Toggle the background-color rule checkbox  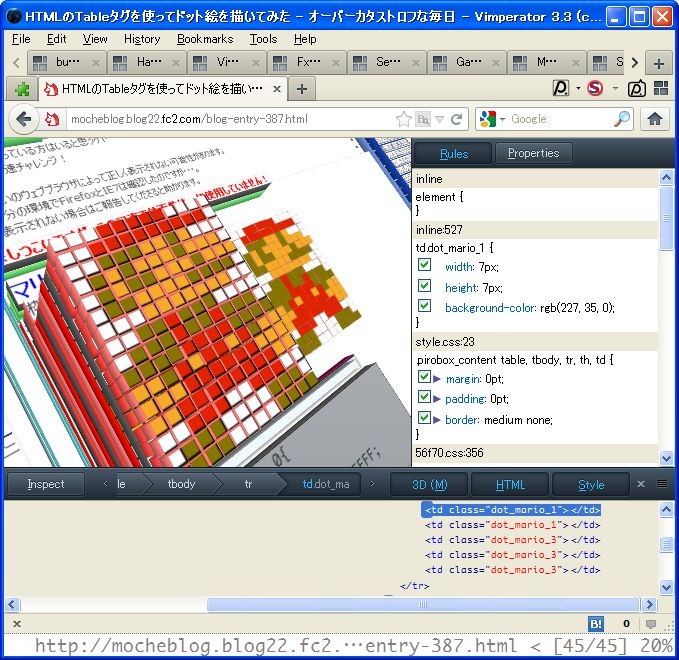tap(424, 306)
